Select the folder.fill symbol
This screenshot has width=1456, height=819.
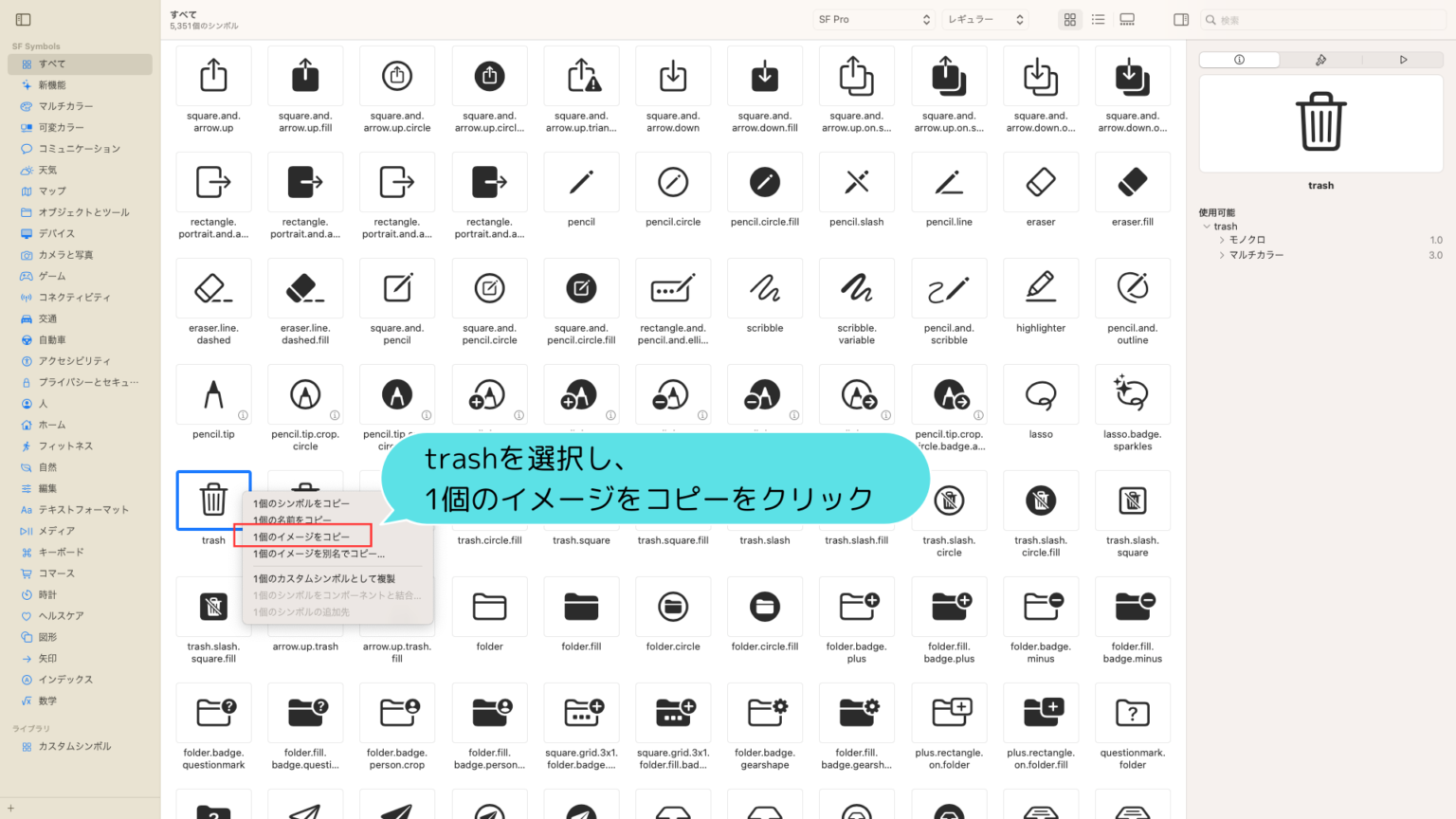(581, 607)
